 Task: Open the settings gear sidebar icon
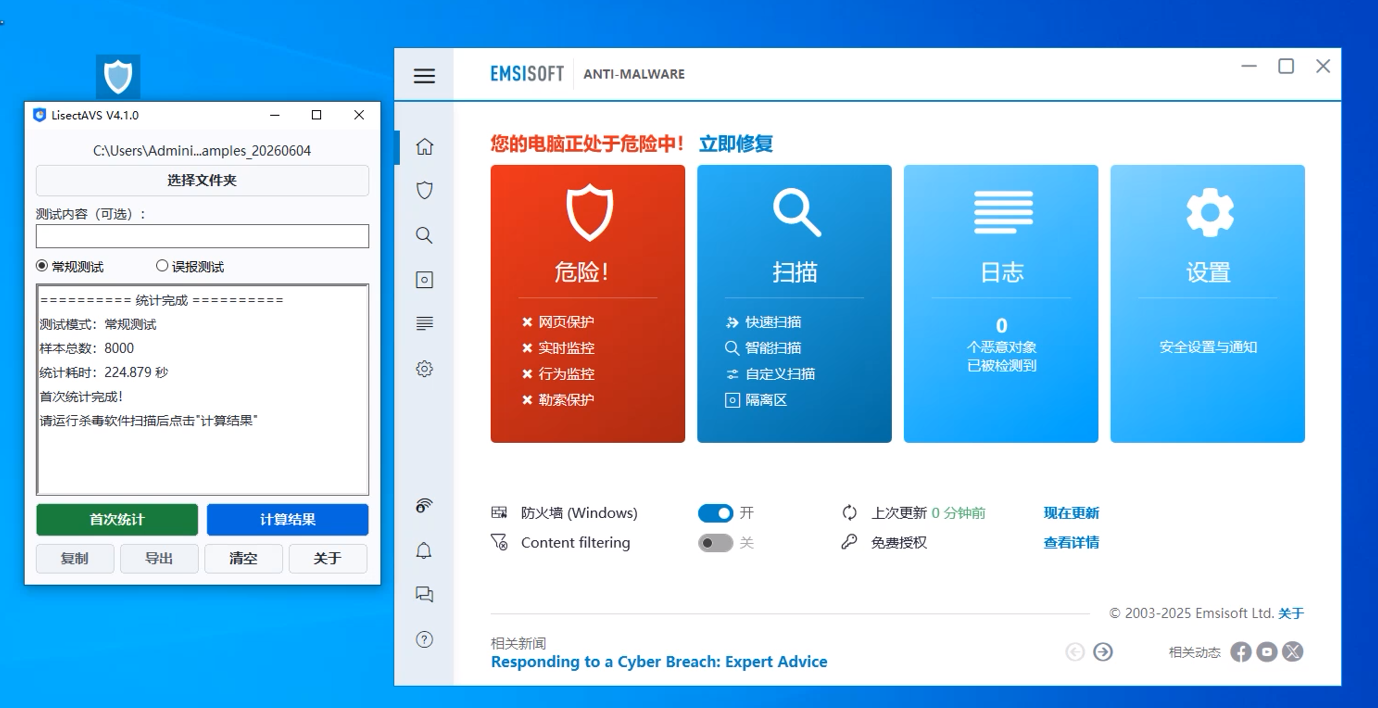pyautogui.click(x=424, y=369)
